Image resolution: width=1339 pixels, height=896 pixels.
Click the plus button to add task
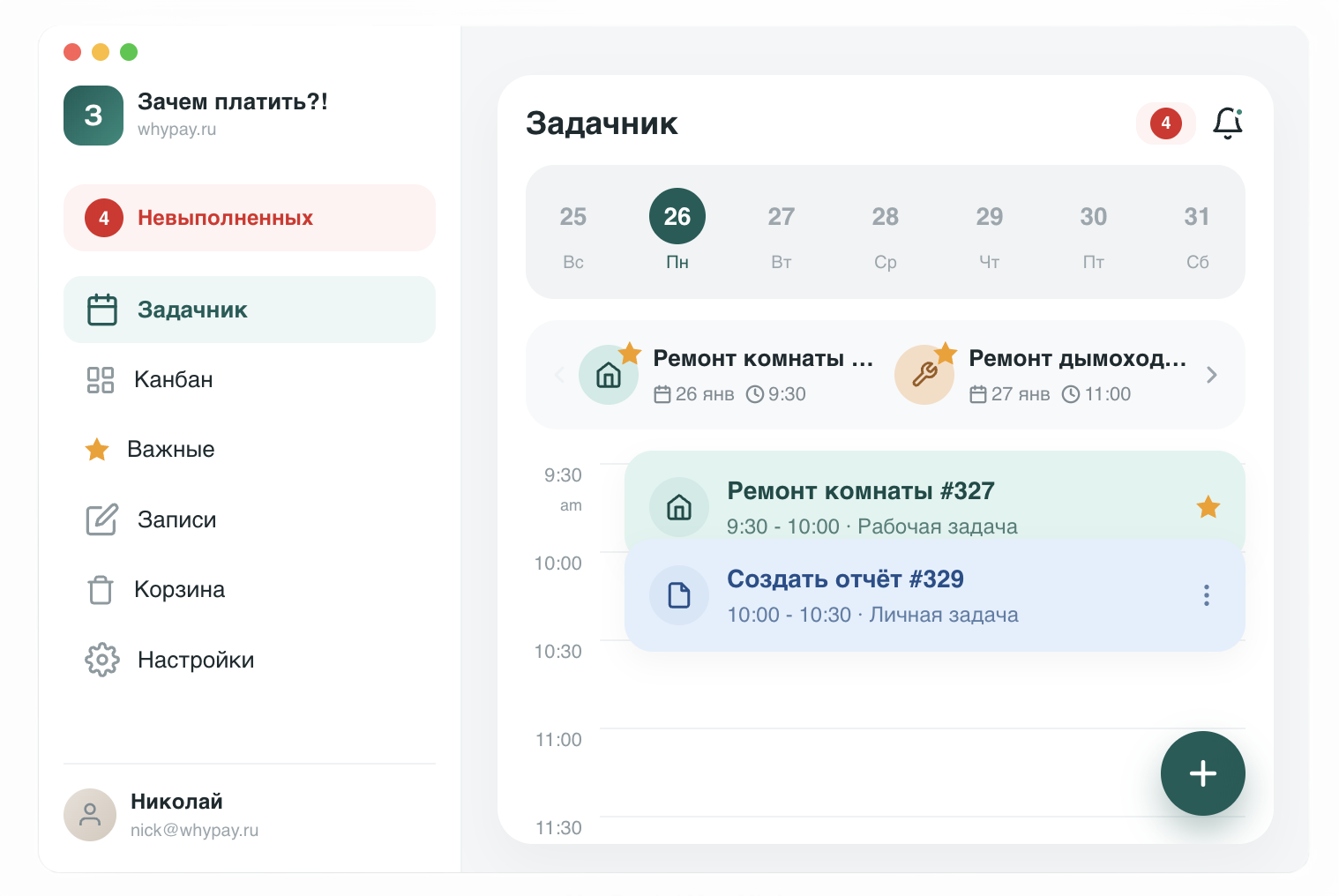click(1202, 773)
